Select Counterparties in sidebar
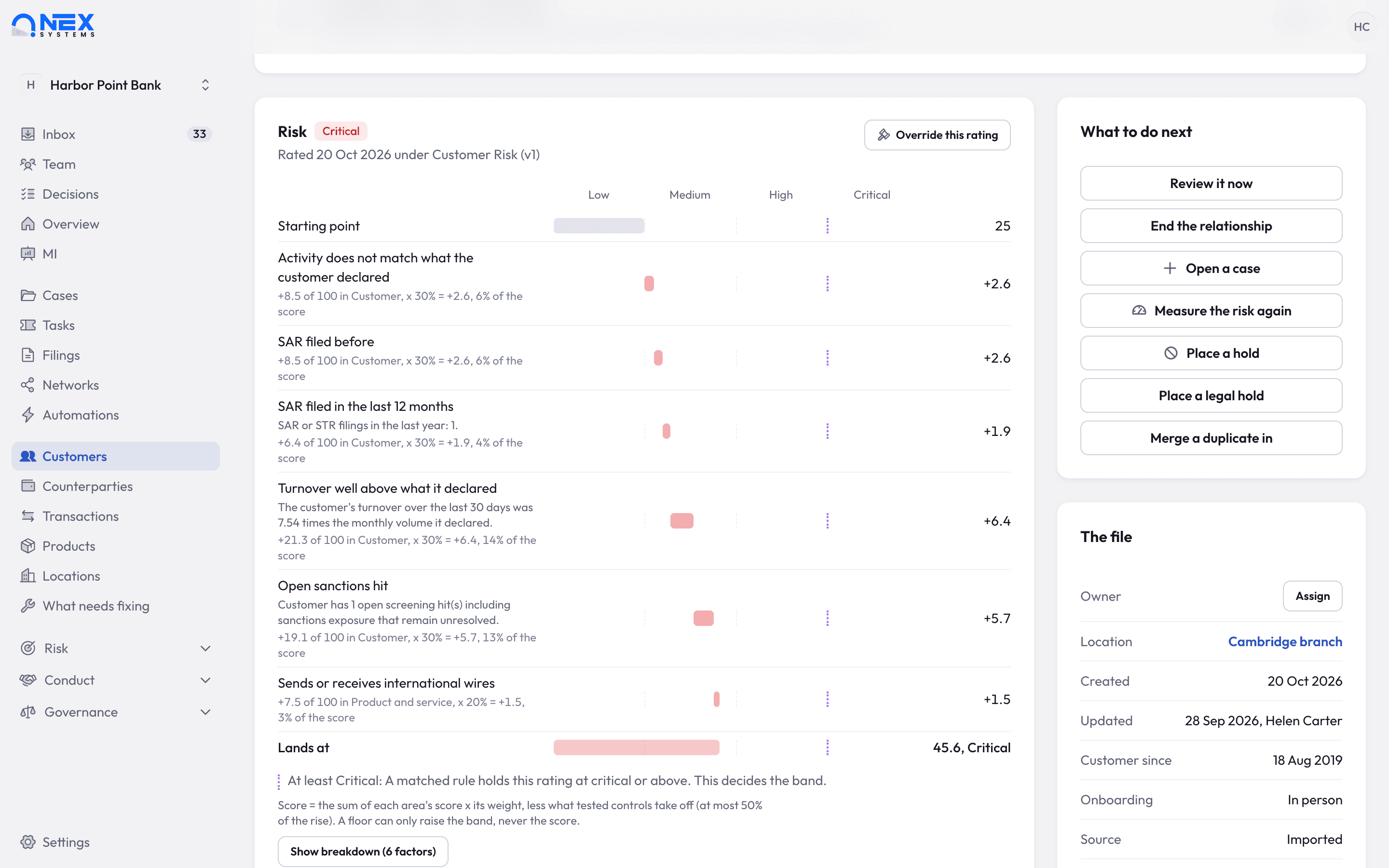The image size is (1389, 868). 115,486
